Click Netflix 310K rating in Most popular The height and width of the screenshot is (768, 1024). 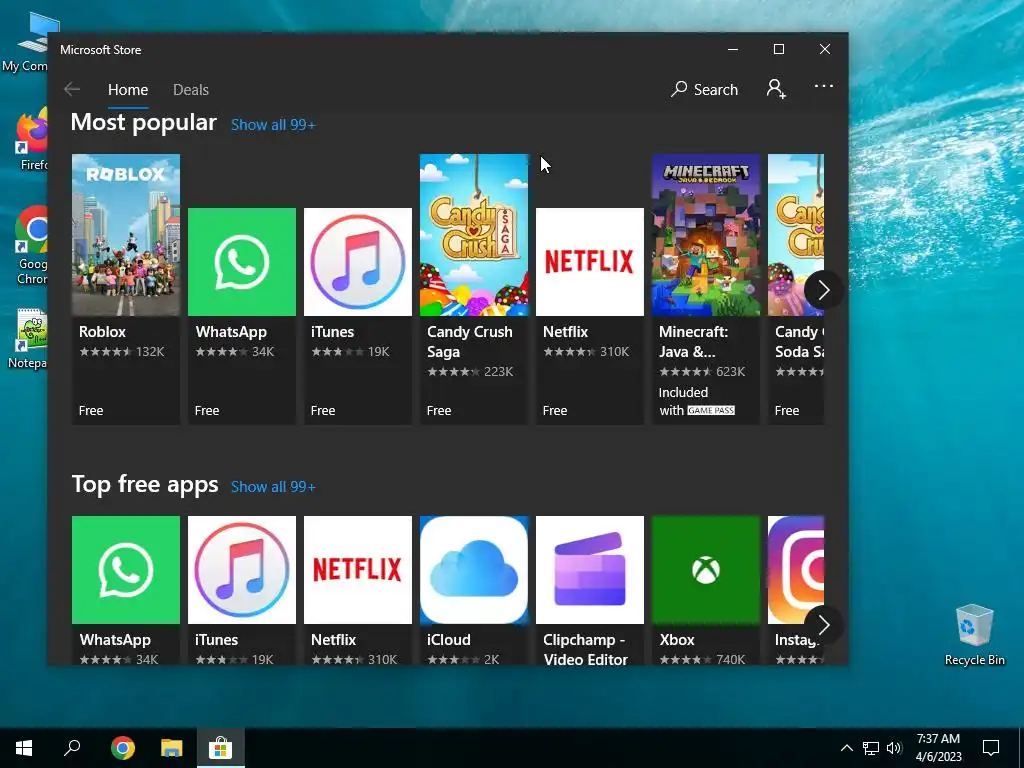(x=586, y=352)
